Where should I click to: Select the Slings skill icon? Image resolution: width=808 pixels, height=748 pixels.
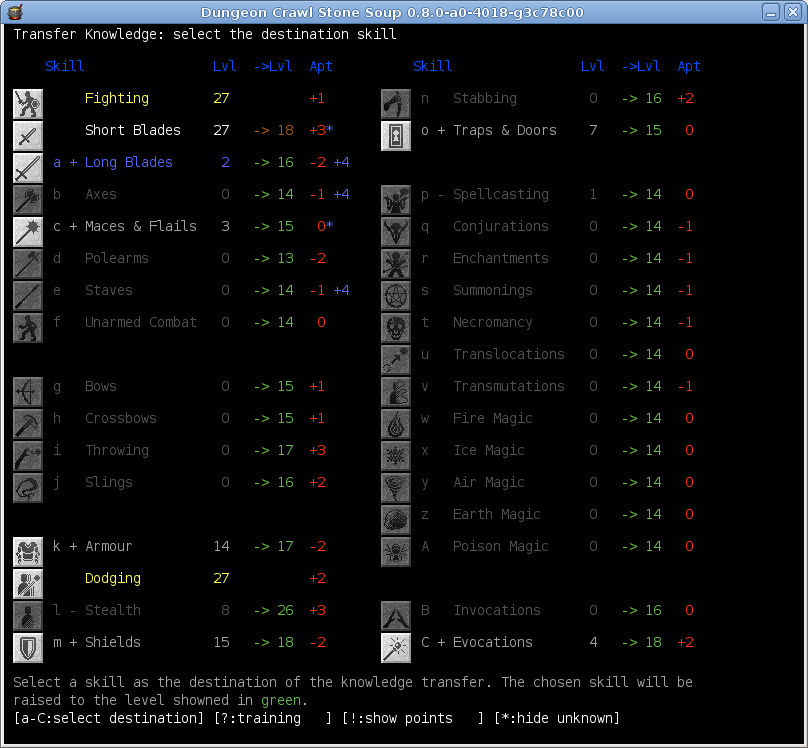pos(28,487)
